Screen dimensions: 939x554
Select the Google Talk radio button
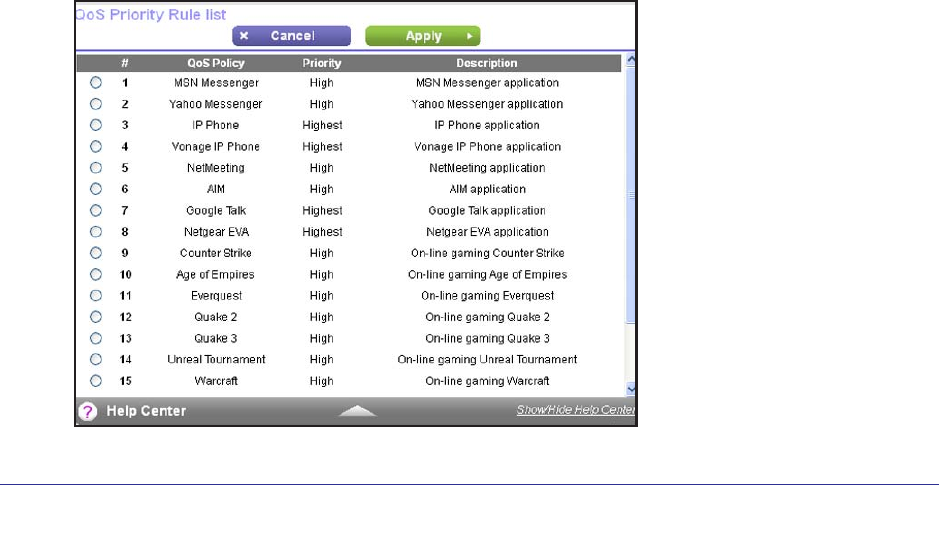point(96,211)
